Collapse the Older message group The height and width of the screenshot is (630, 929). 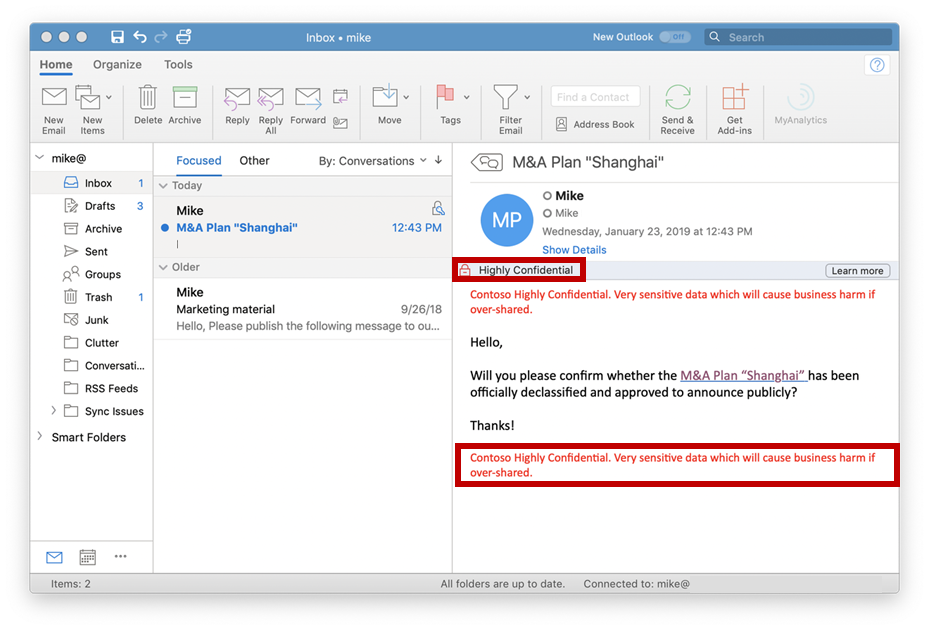click(163, 267)
